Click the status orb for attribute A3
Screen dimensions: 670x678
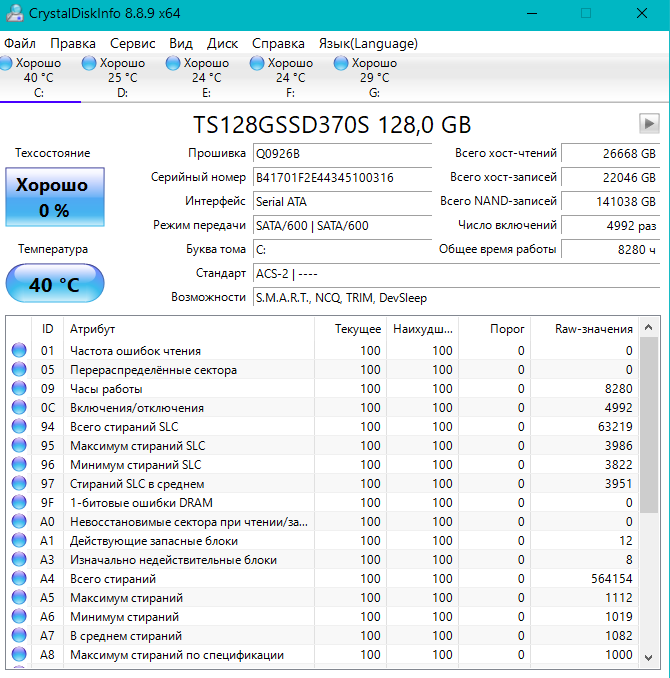tap(19, 560)
